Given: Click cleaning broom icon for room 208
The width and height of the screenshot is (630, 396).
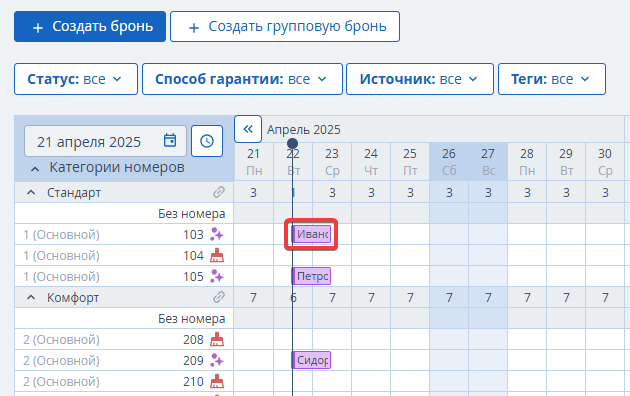Looking at the screenshot, I should point(217,339).
